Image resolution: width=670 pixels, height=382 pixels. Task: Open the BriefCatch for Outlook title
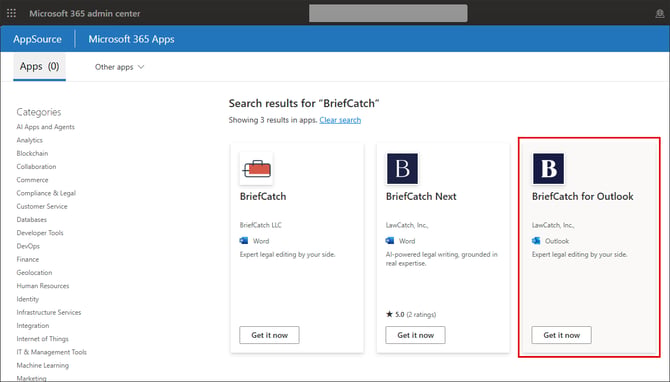582,197
